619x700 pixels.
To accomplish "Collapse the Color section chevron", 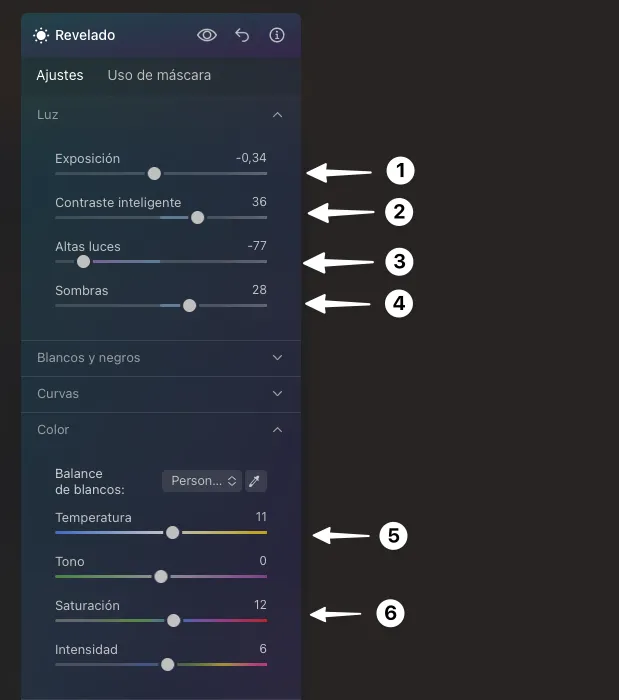I will (277, 429).
